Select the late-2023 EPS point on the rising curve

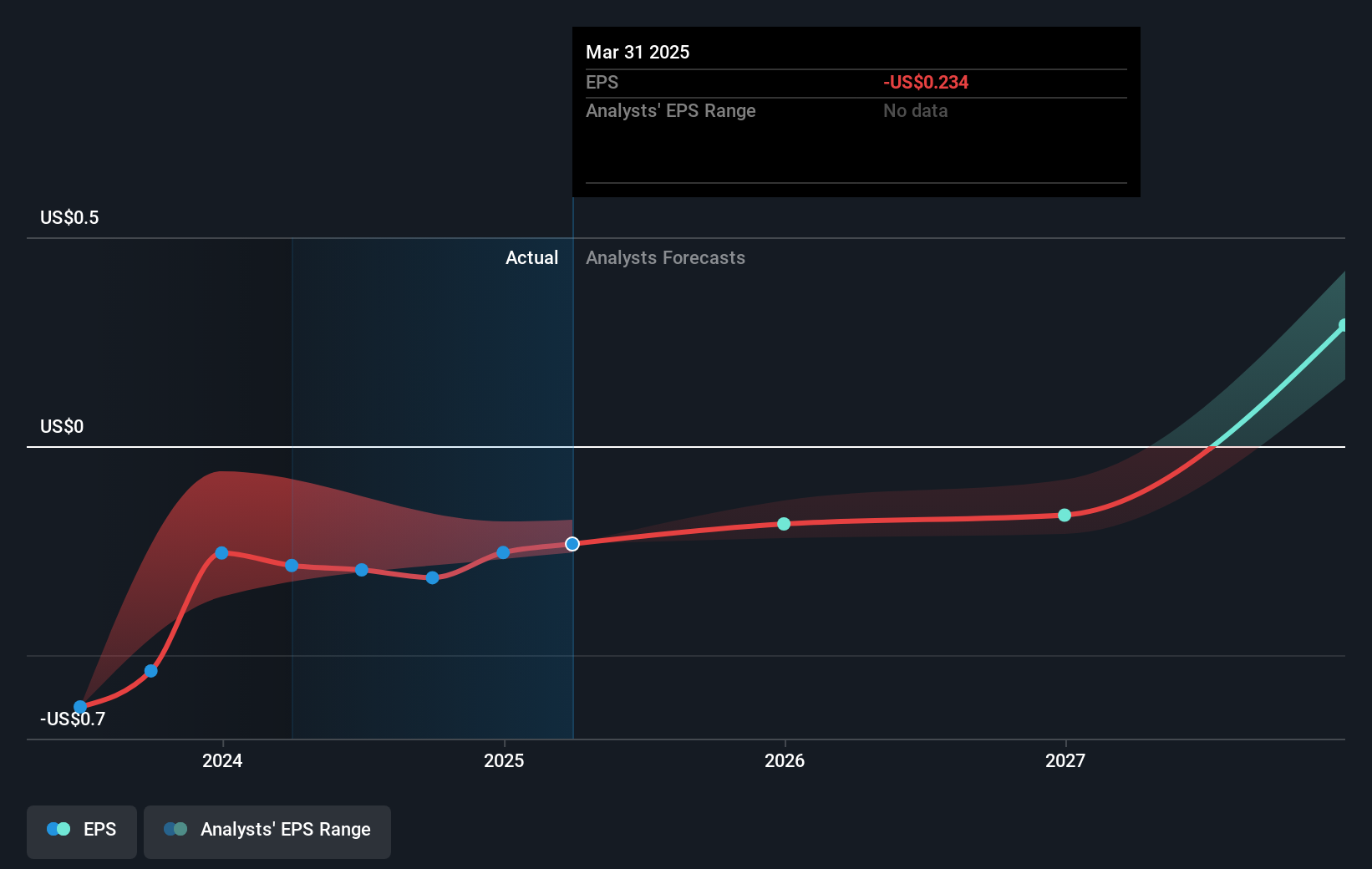151,671
